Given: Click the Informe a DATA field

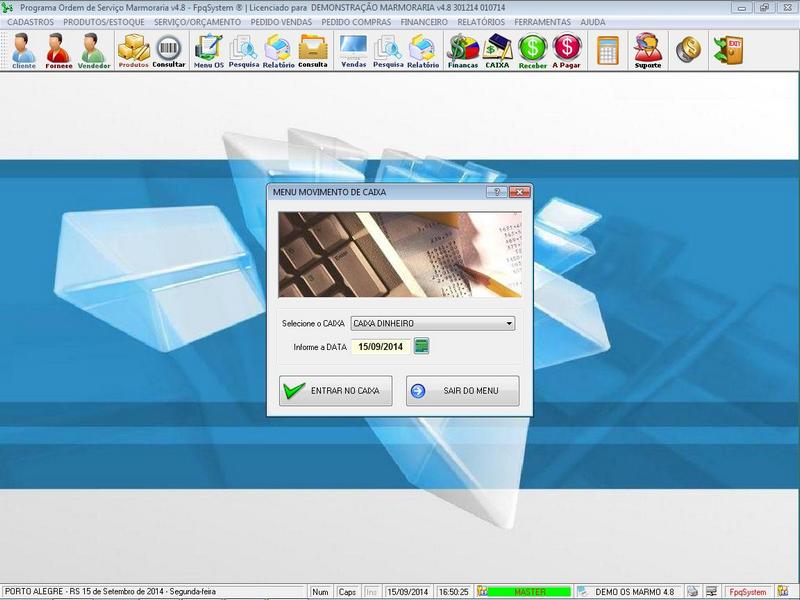Looking at the screenshot, I should tap(379, 346).
